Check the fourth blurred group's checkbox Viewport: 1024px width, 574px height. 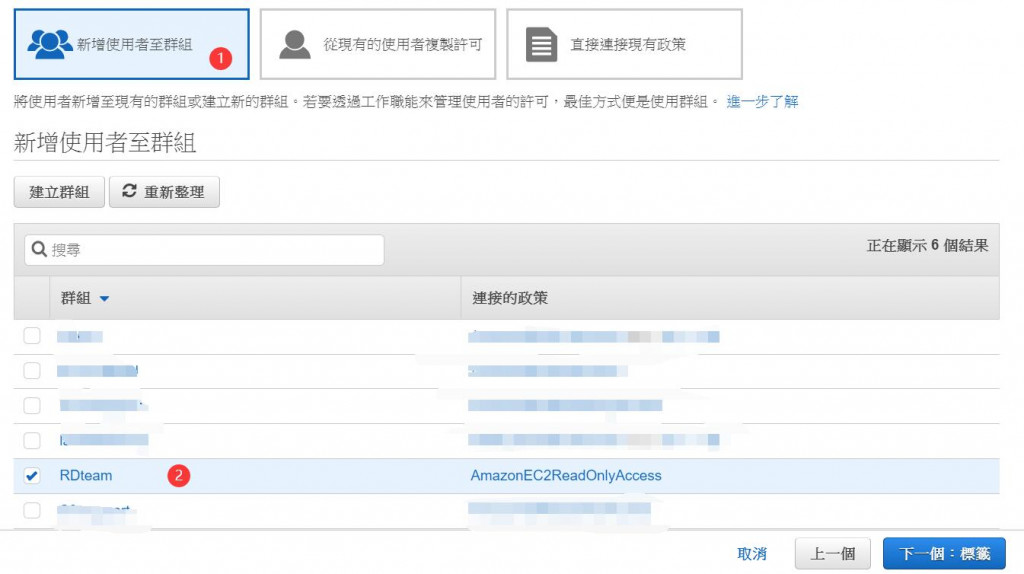[32, 440]
